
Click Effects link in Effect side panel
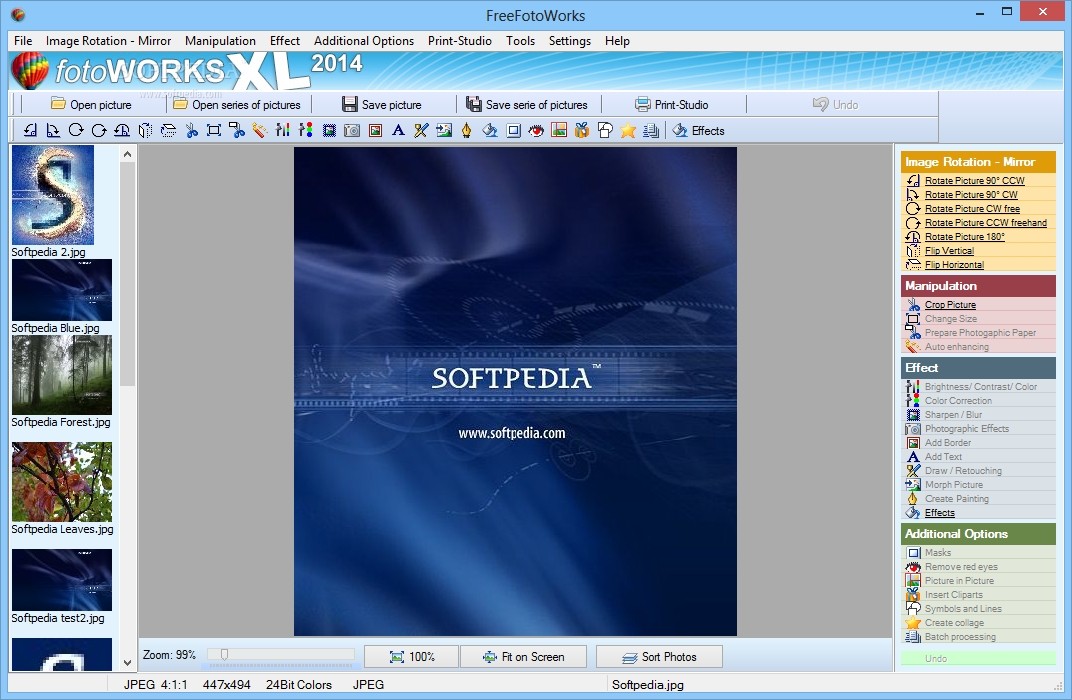[x=939, y=513]
